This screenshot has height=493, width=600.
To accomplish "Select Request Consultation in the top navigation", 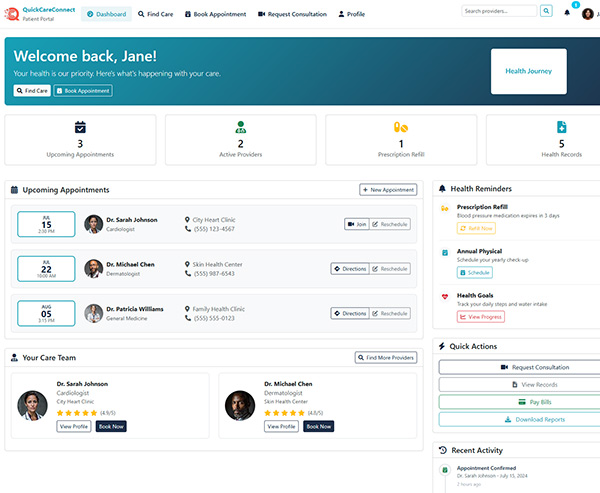I will pos(292,14).
